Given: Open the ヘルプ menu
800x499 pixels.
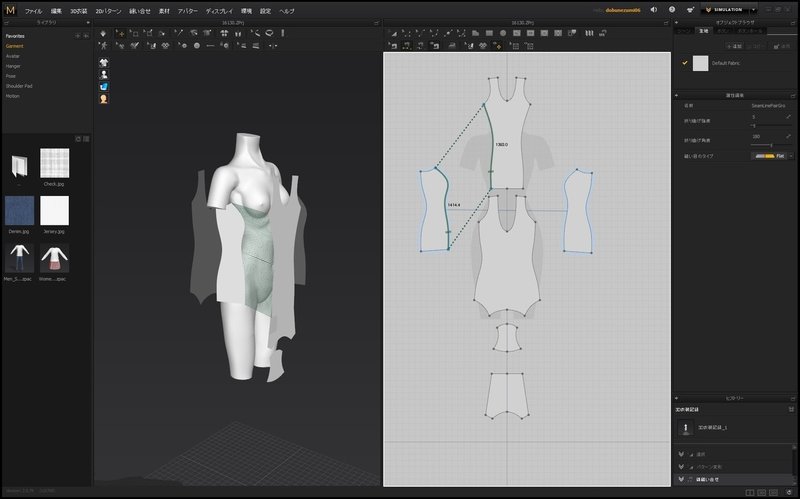Looking at the screenshot, I should (x=287, y=11).
